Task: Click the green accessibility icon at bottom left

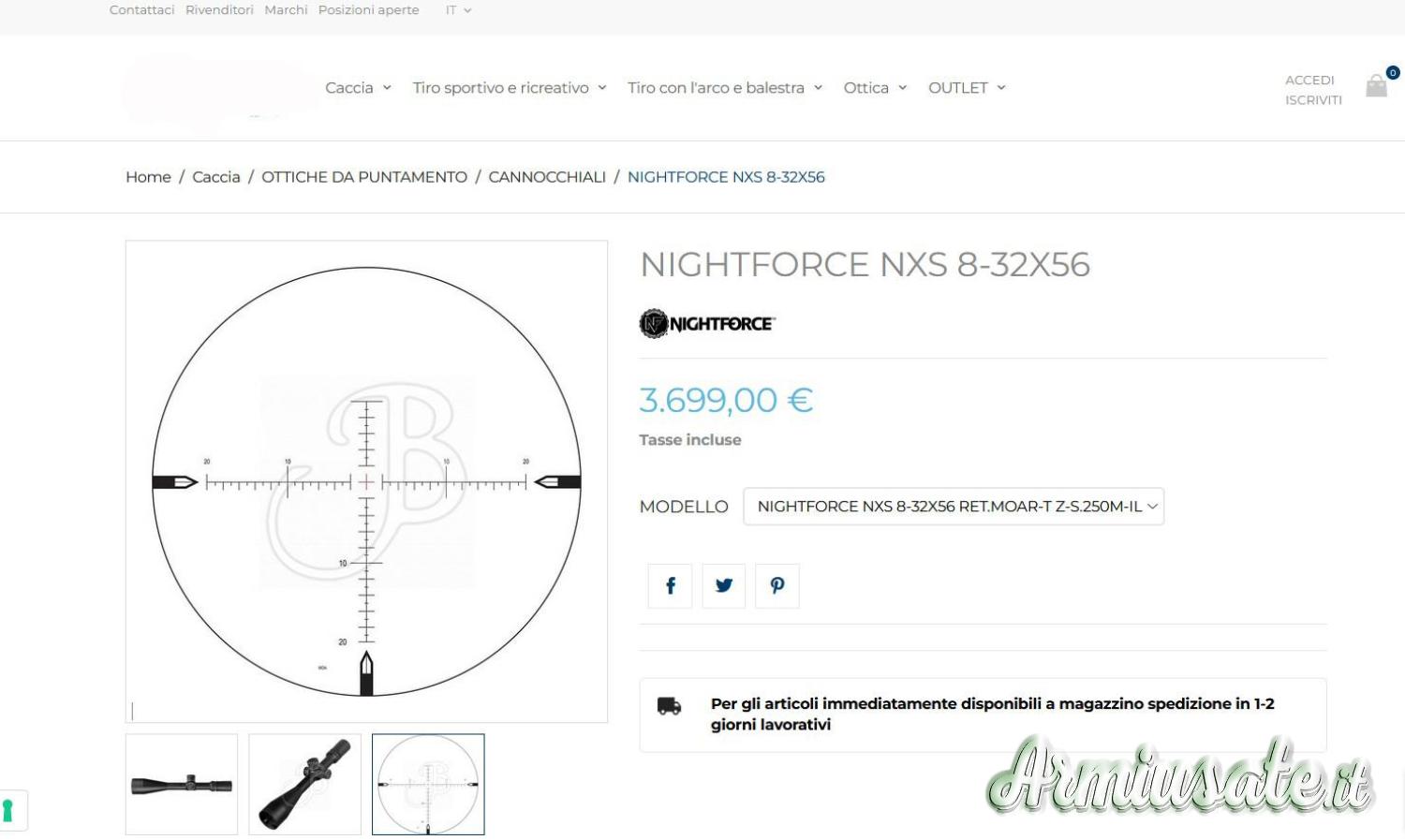Action: 8,811
